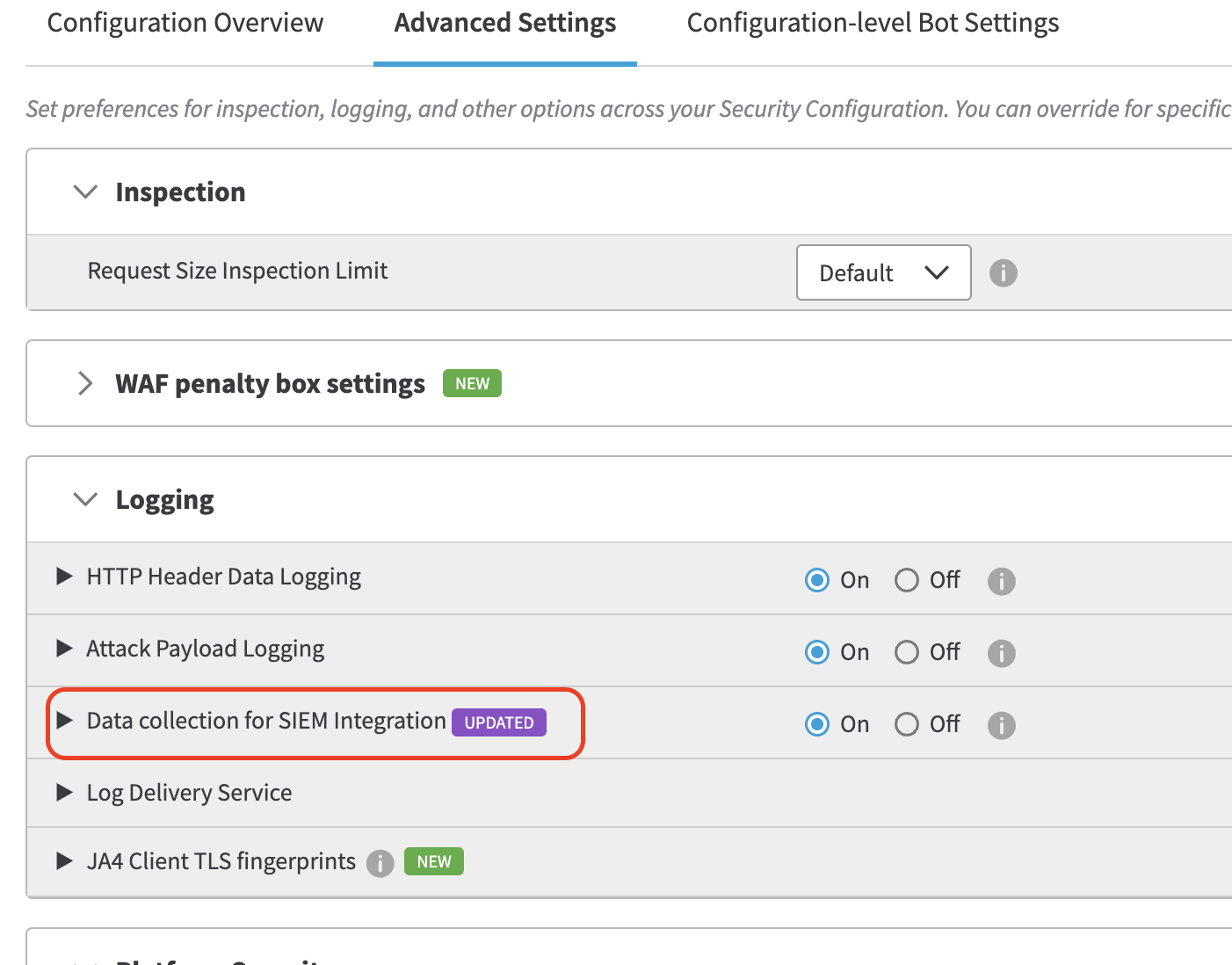Click info icon for HTTP Header Data Logging
The width and height of the screenshot is (1232, 965).
pyautogui.click(x=1002, y=581)
